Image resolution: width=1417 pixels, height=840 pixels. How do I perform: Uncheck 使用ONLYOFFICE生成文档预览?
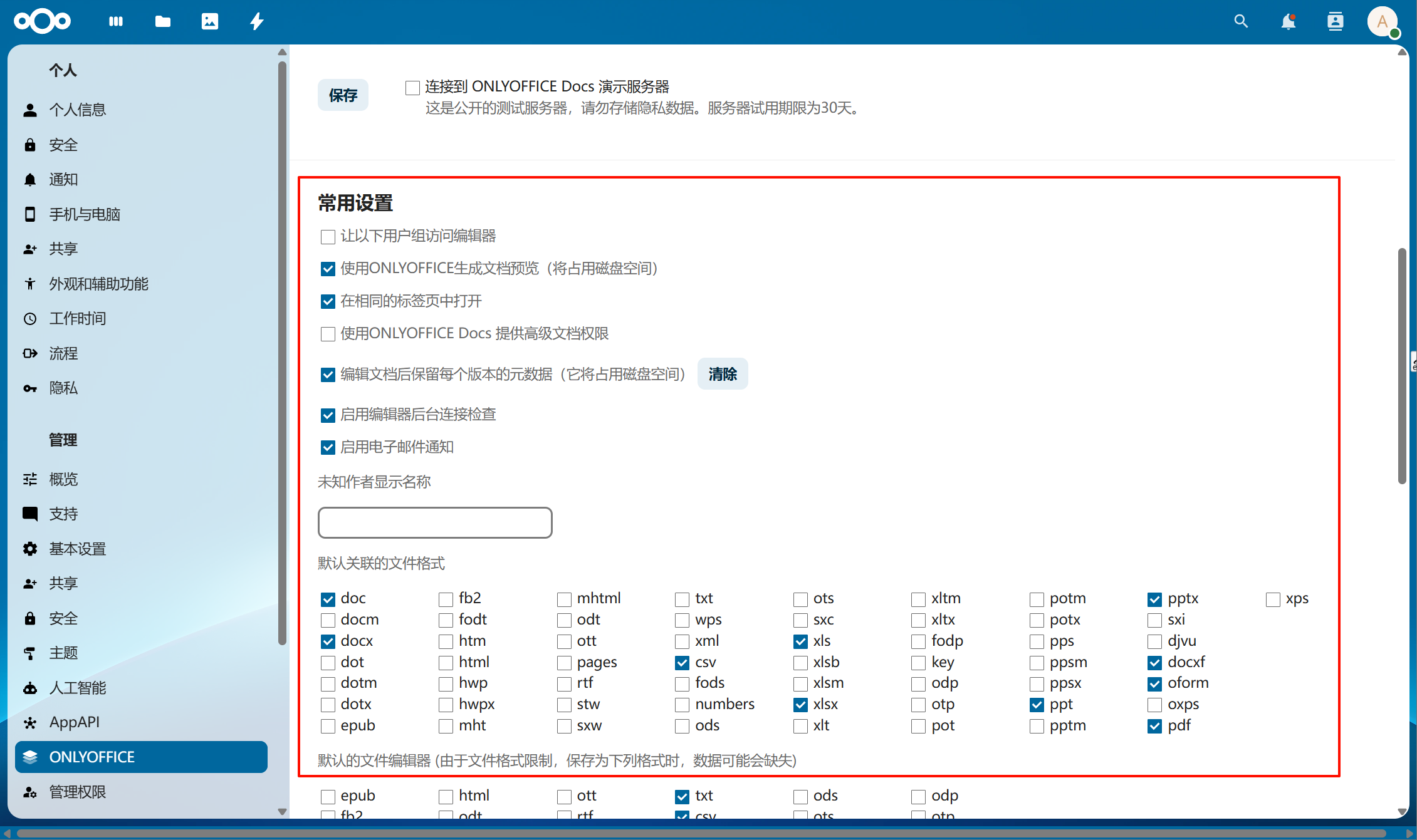click(x=328, y=269)
